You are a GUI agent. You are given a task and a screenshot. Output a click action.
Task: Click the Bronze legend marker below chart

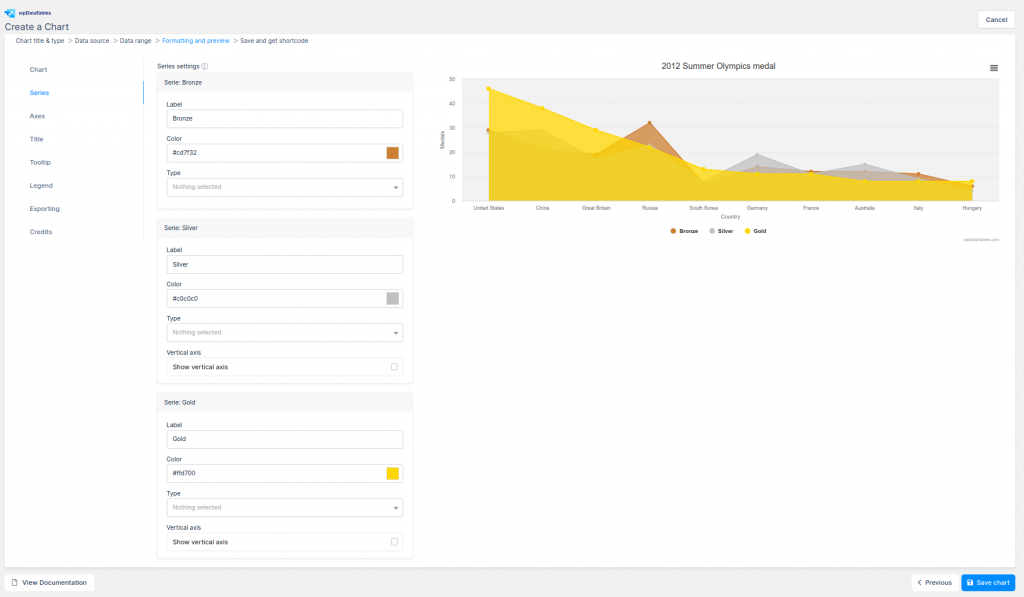[673, 231]
